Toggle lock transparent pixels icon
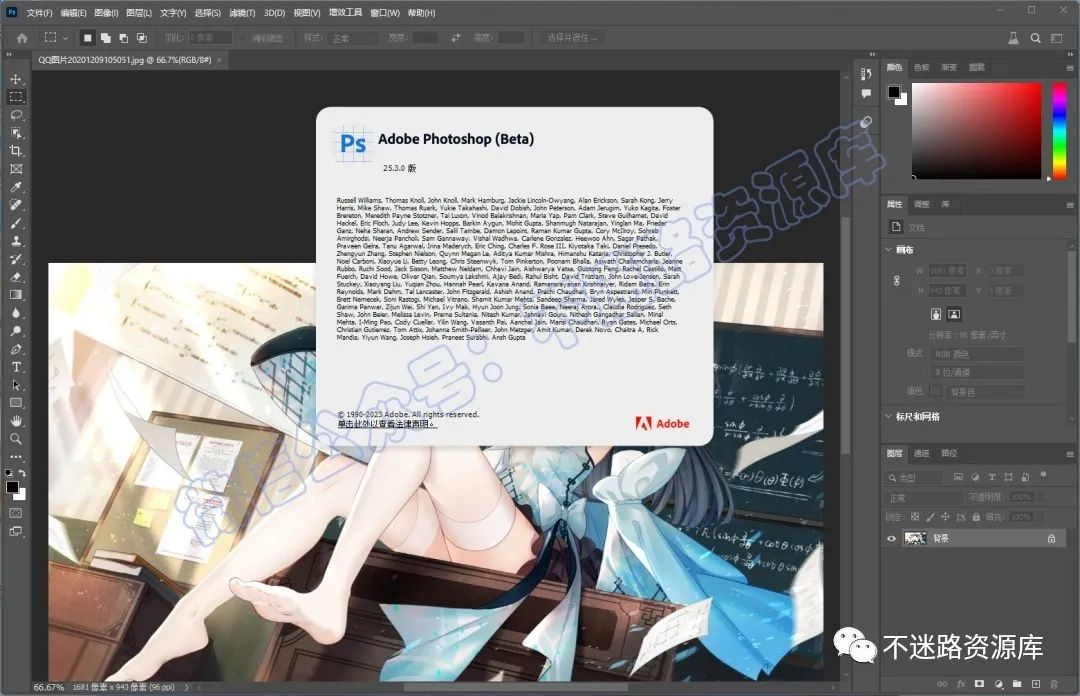The width and height of the screenshot is (1080, 696). coord(915,516)
